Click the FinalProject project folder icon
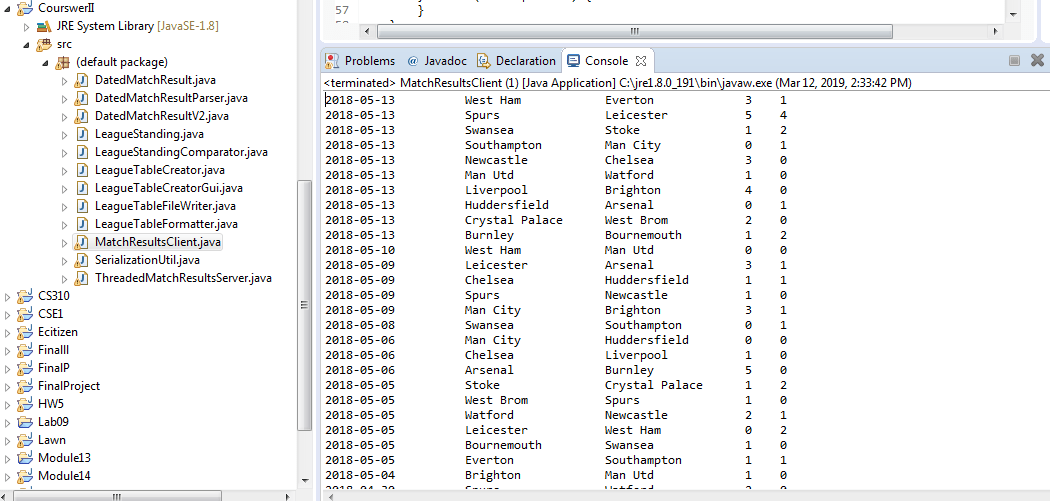The image size is (1050, 501). (x=25, y=386)
